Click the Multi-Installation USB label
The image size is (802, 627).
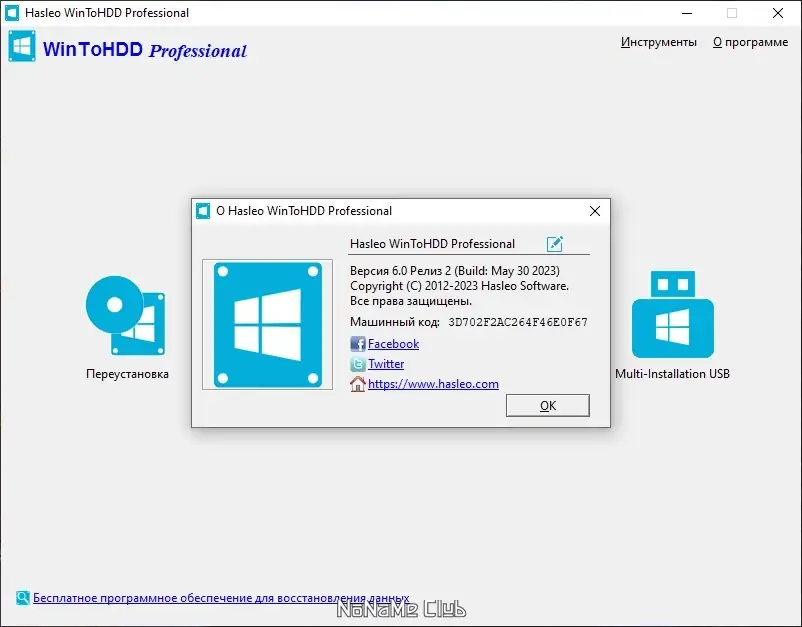[672, 374]
